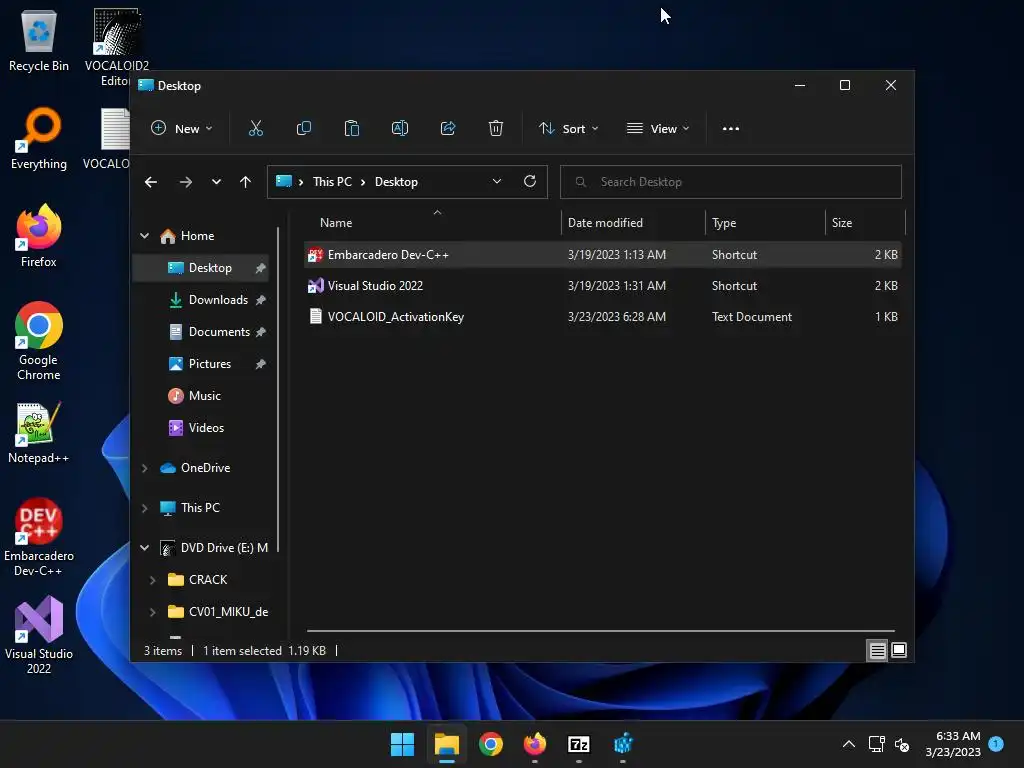1024x768 pixels.
Task: Open Windows Start menu in taskbar
Action: [402, 744]
